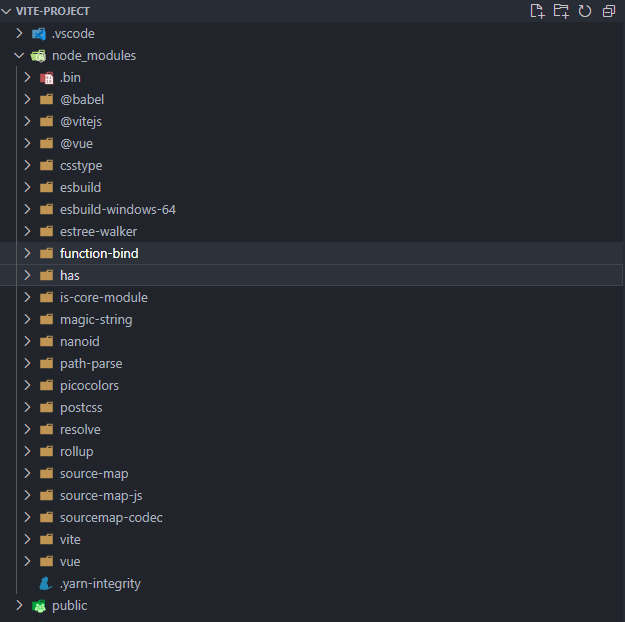Image resolution: width=625 pixels, height=622 pixels.
Task: Select the has folder
Action: pos(312,275)
